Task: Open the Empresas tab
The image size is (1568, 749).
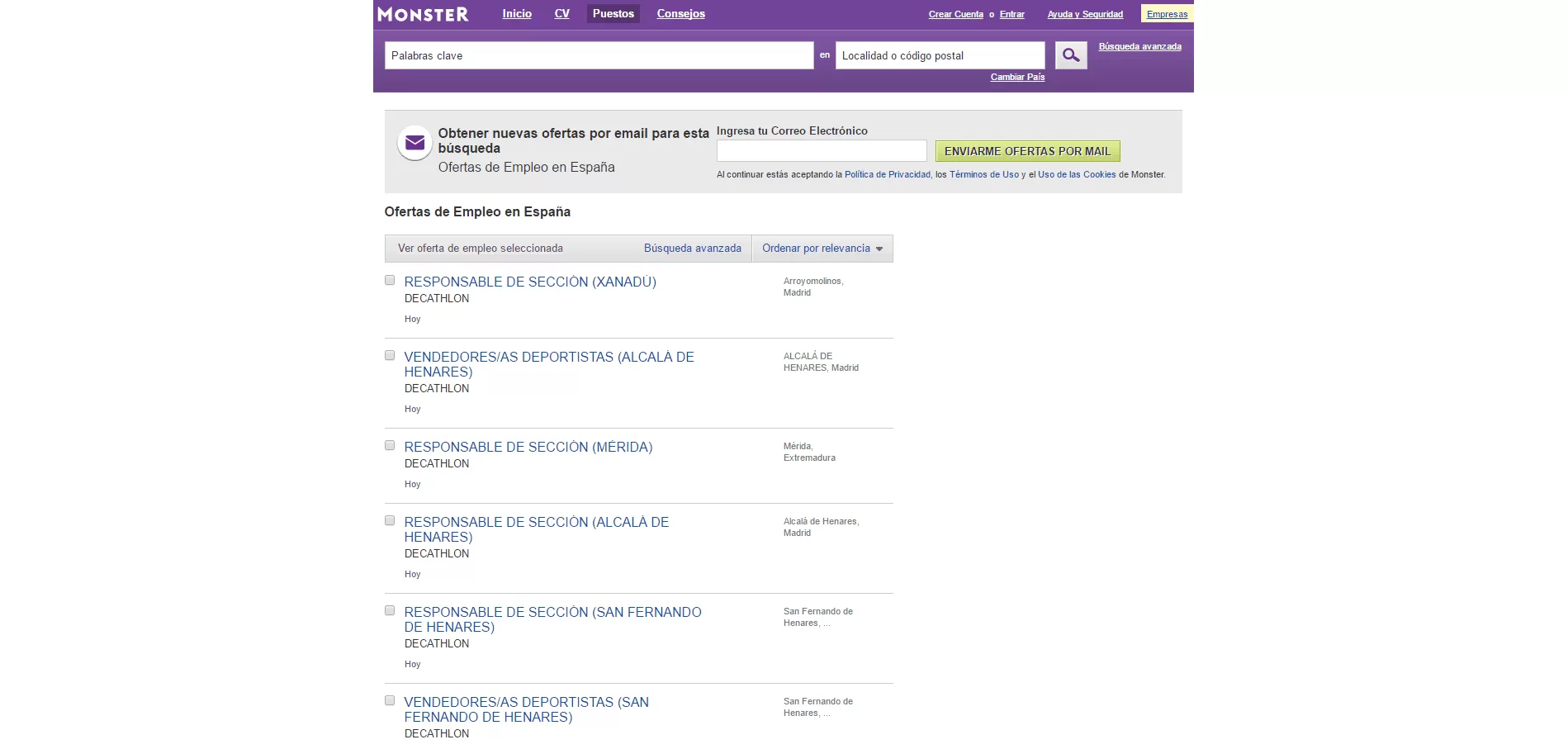Action: tap(1167, 14)
